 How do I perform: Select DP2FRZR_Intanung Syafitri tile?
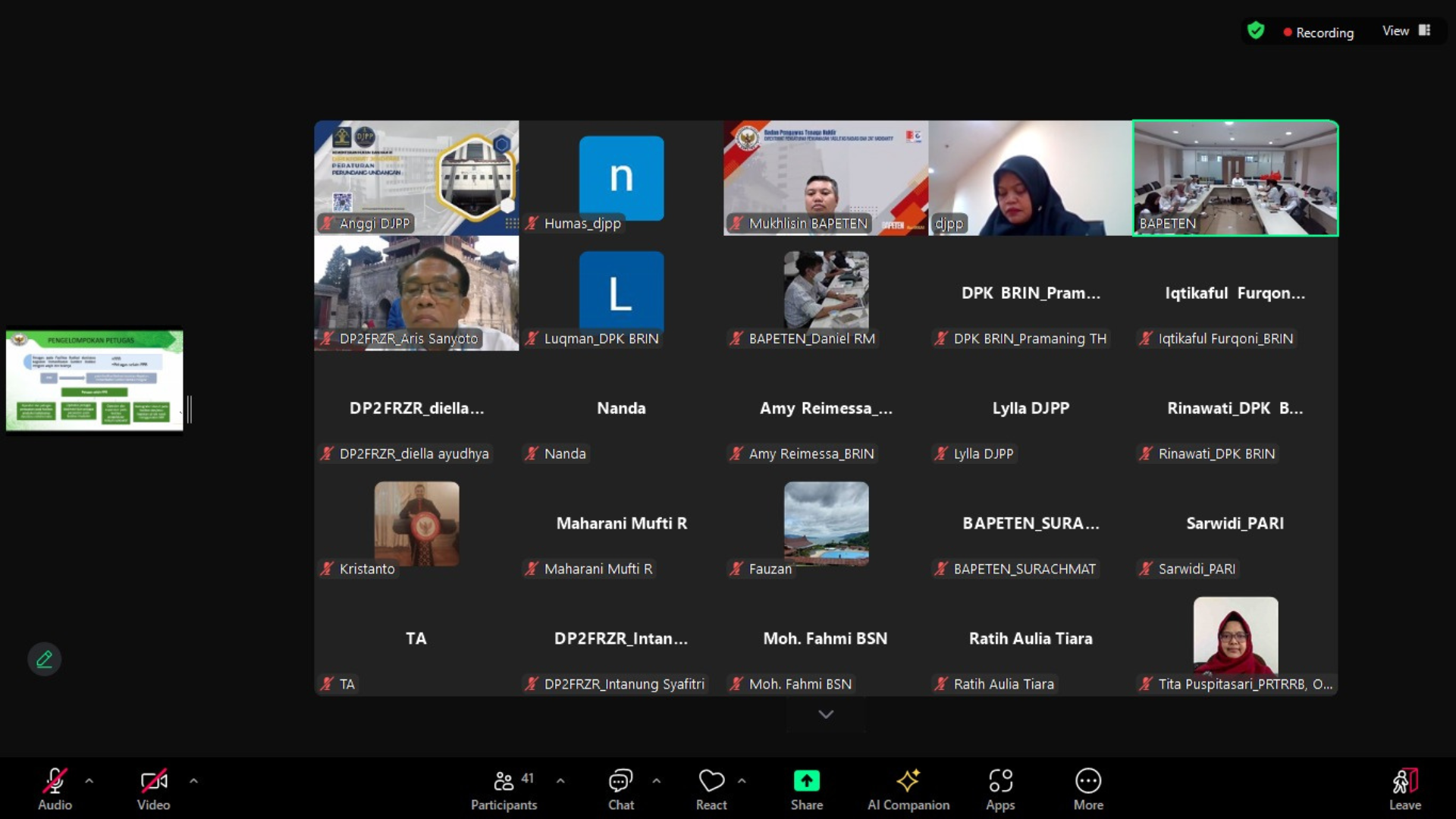tap(621, 639)
